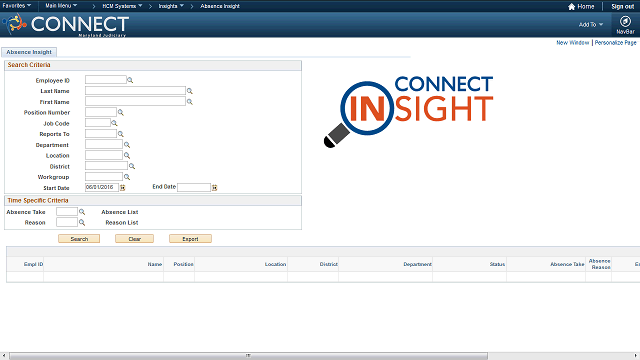Click the CONNECT Maryland Judiciary logo
This screenshot has height=360, width=640.
(65, 24)
